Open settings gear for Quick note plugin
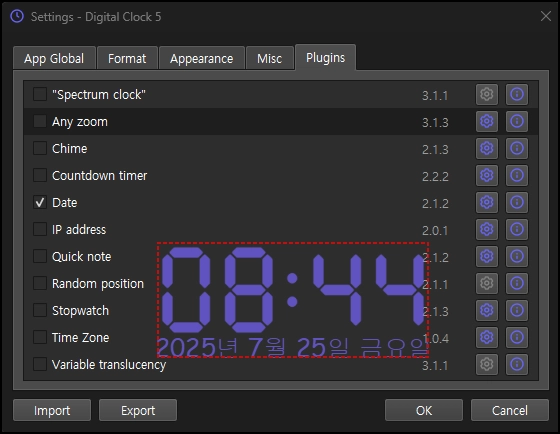Image resolution: width=560 pixels, height=434 pixels. 486,256
